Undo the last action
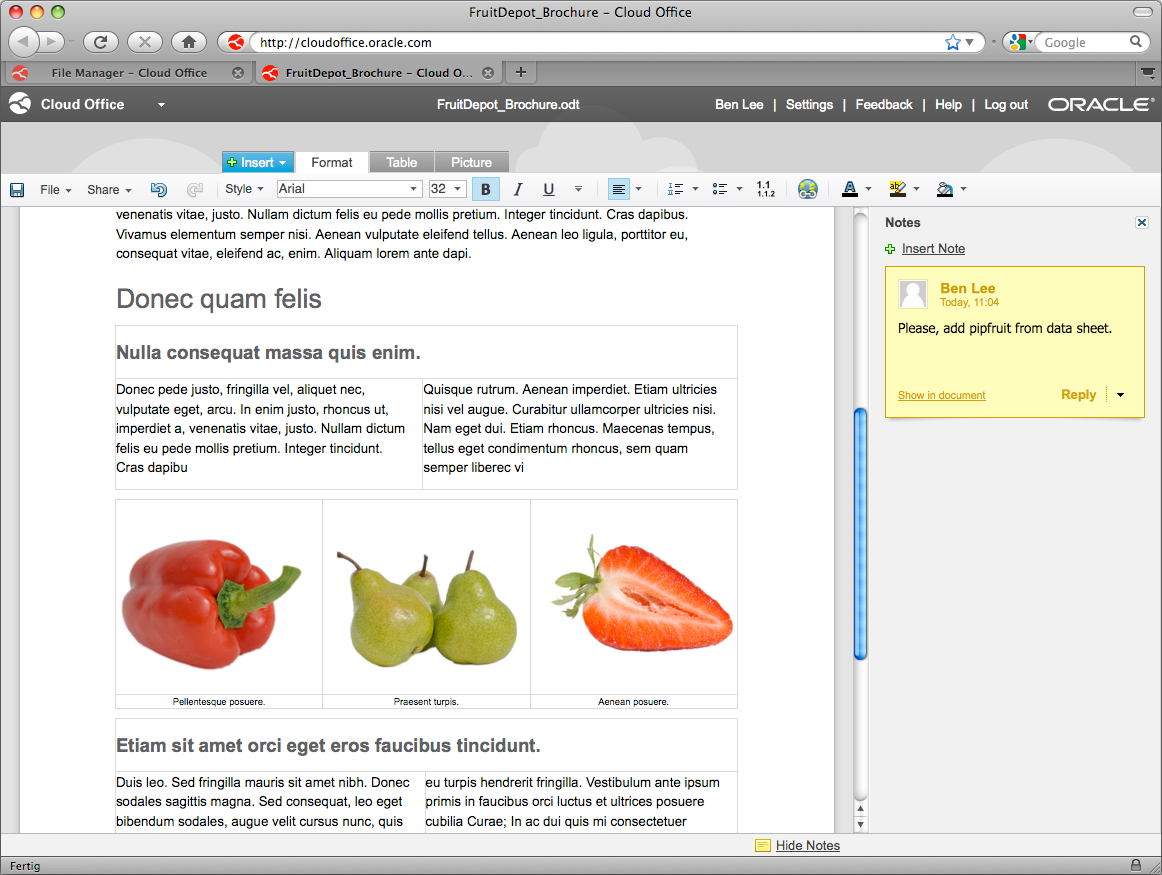This screenshot has height=875, width=1162. pos(159,190)
